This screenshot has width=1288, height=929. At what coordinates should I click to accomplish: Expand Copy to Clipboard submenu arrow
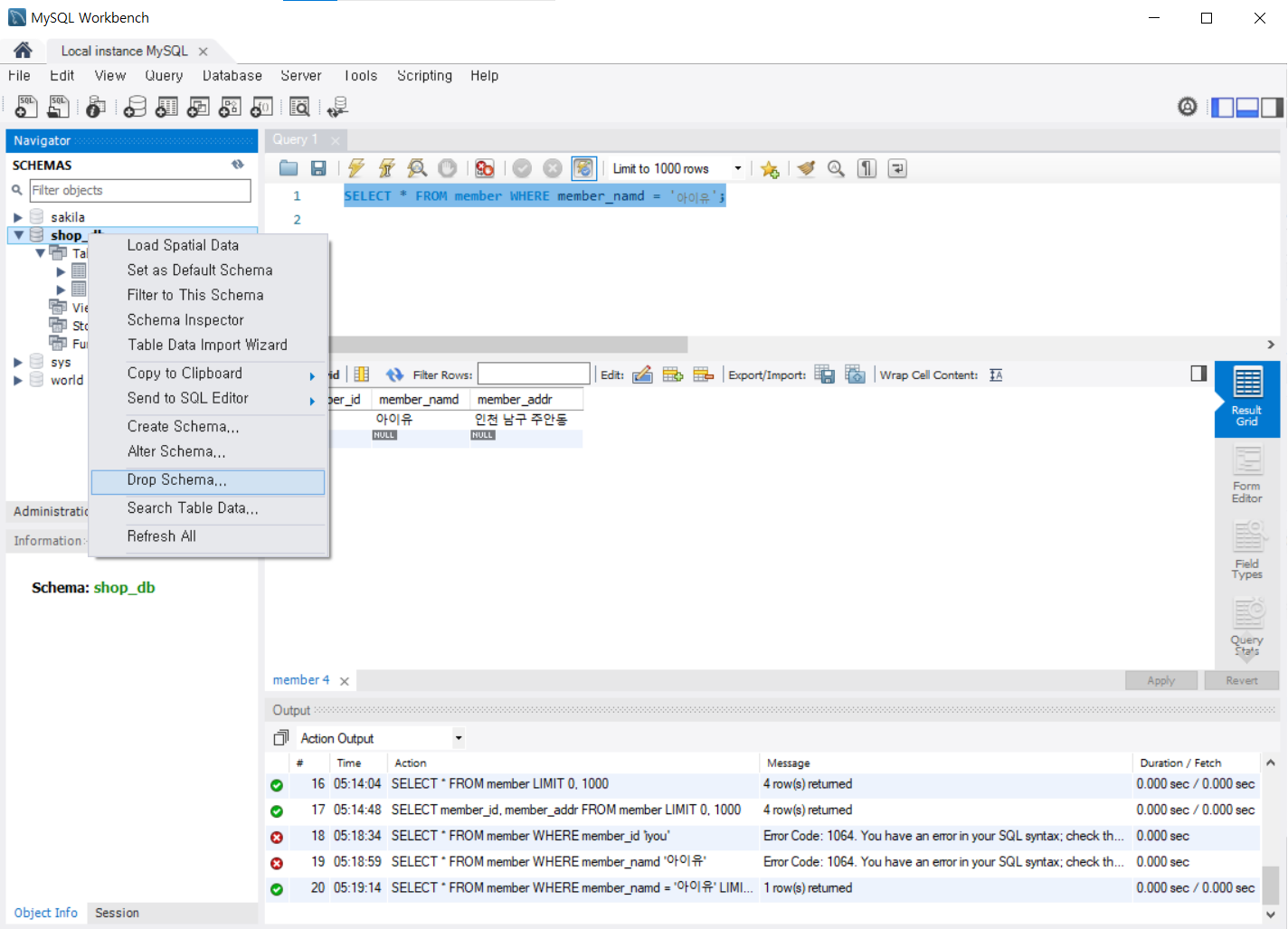click(x=312, y=376)
